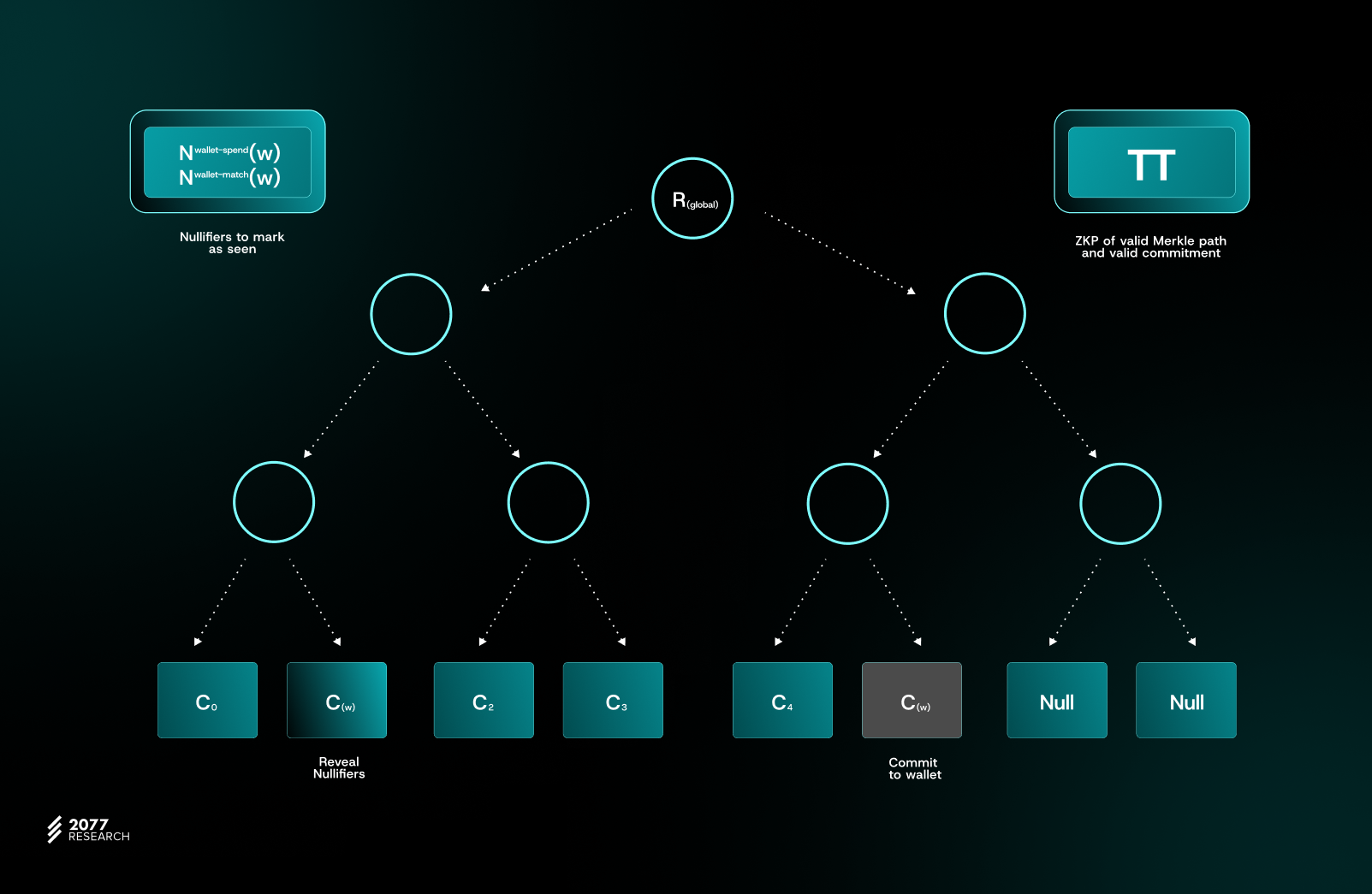Viewport: 1372px width, 894px height.
Task: Click the N wallet-spend nullifiers box
Action: tap(228, 163)
